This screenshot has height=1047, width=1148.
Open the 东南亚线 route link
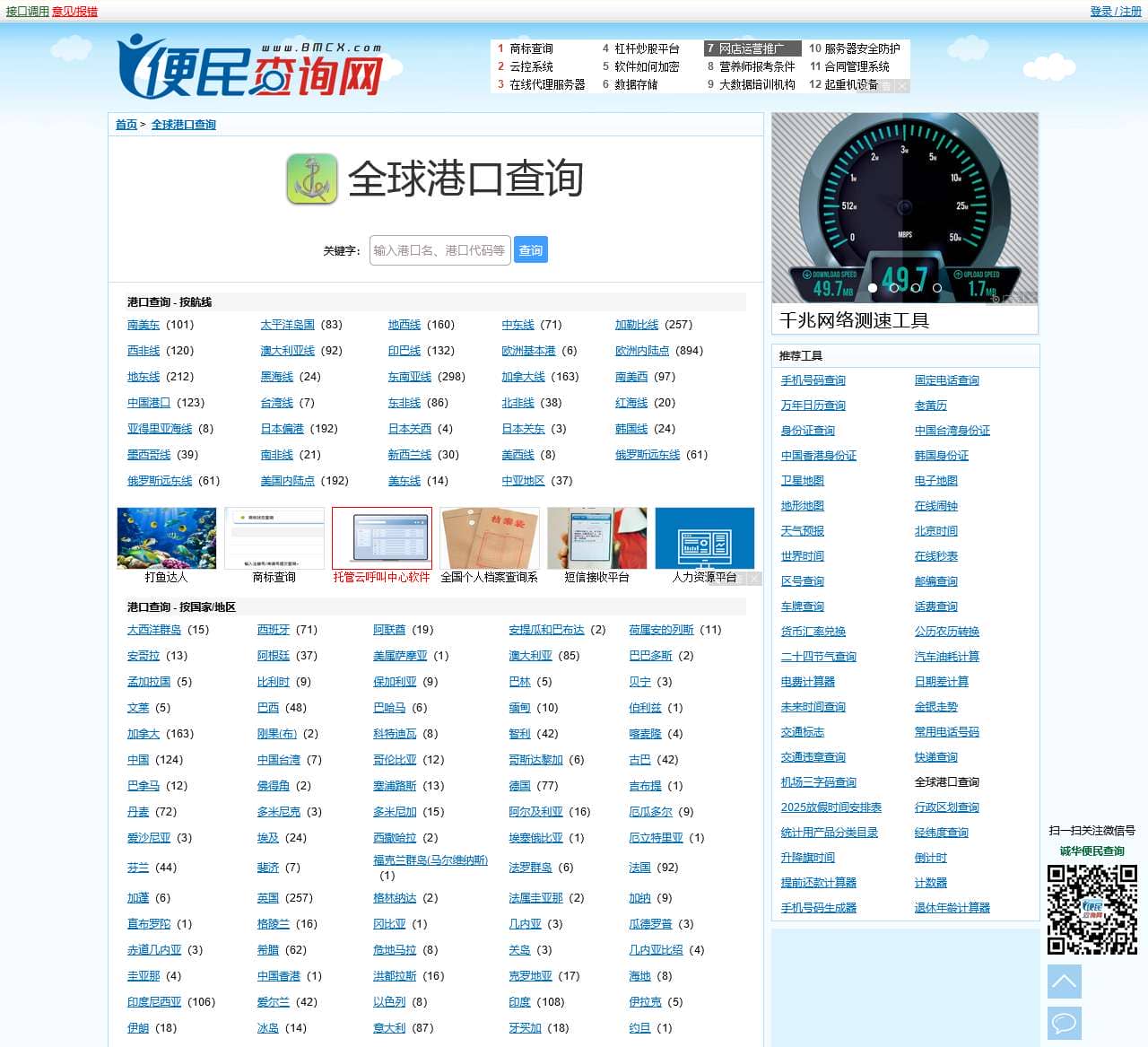[x=410, y=377]
